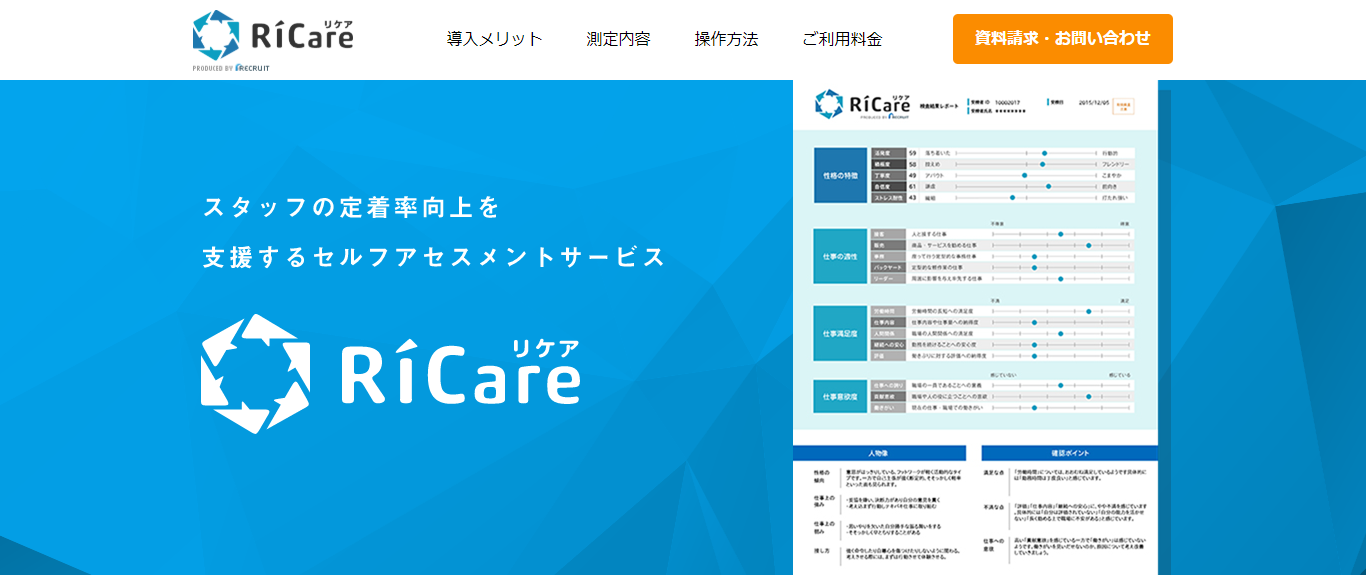Click the 確認ポイント heading in the sample report

(x=1068, y=453)
